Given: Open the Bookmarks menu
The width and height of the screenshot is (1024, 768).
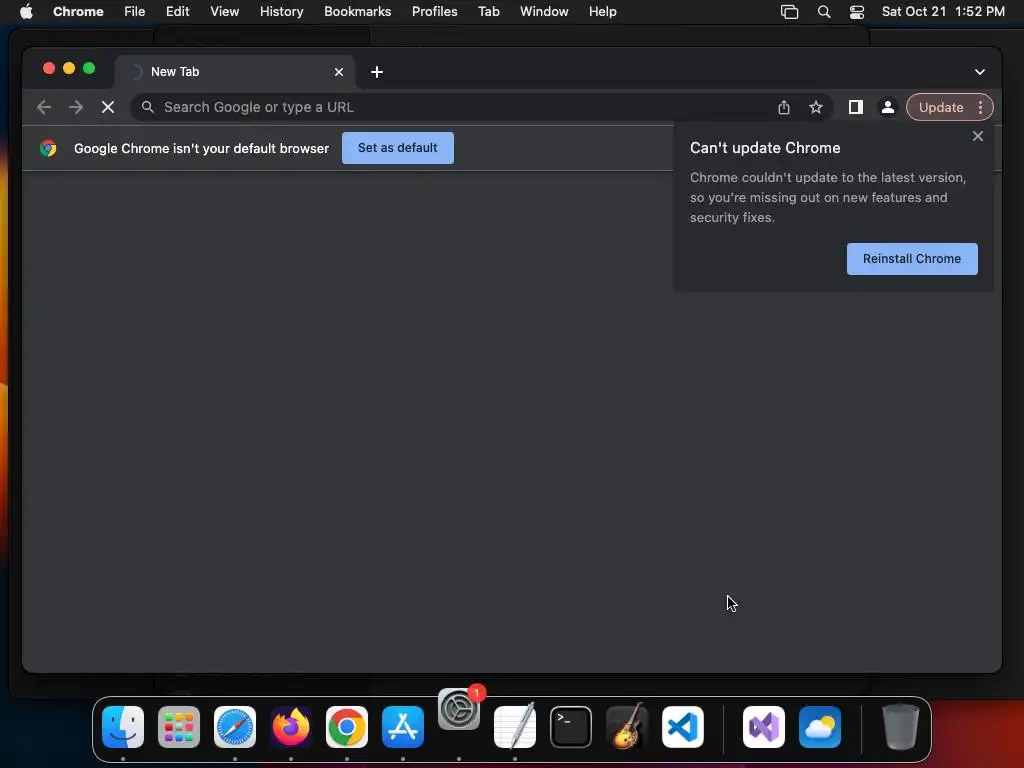Looking at the screenshot, I should [x=357, y=12].
